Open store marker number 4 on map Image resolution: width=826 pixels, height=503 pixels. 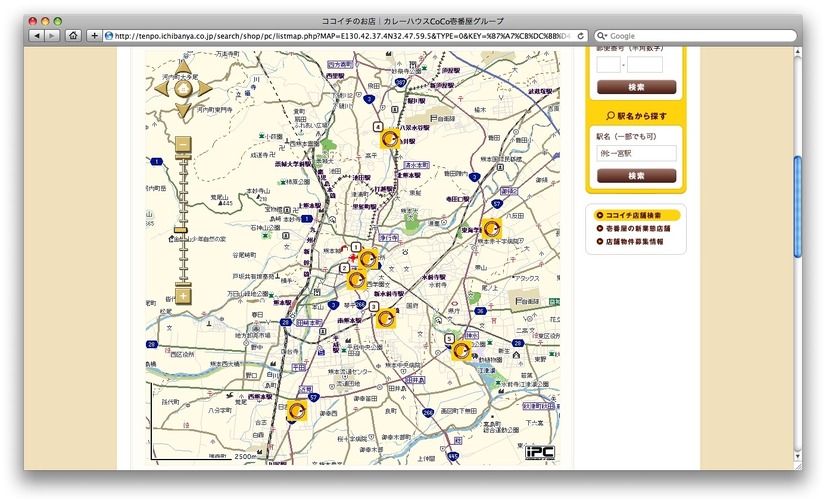coord(390,139)
